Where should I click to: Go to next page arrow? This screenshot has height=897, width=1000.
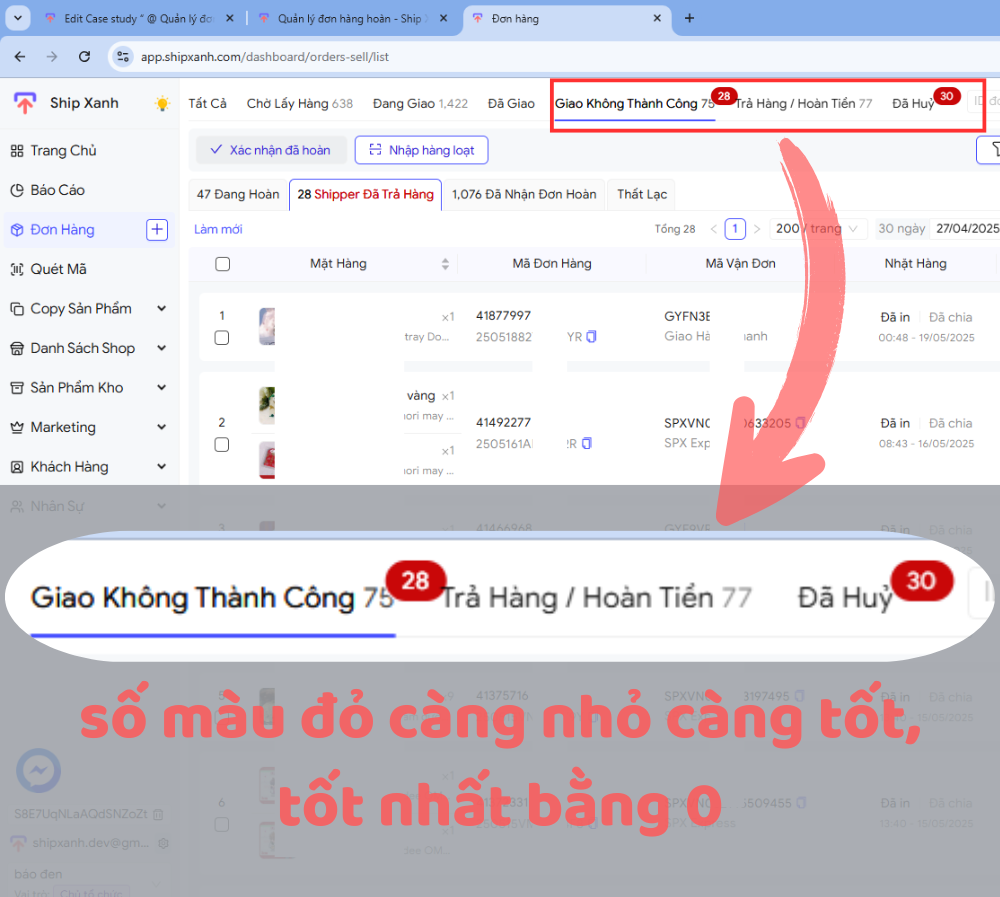click(757, 229)
